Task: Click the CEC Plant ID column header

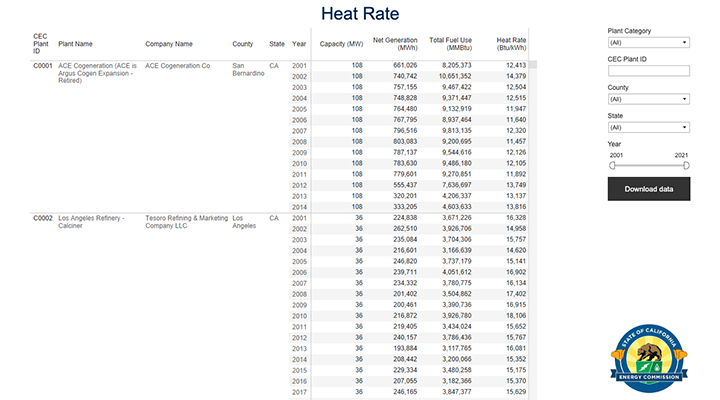Action: pos(40,44)
